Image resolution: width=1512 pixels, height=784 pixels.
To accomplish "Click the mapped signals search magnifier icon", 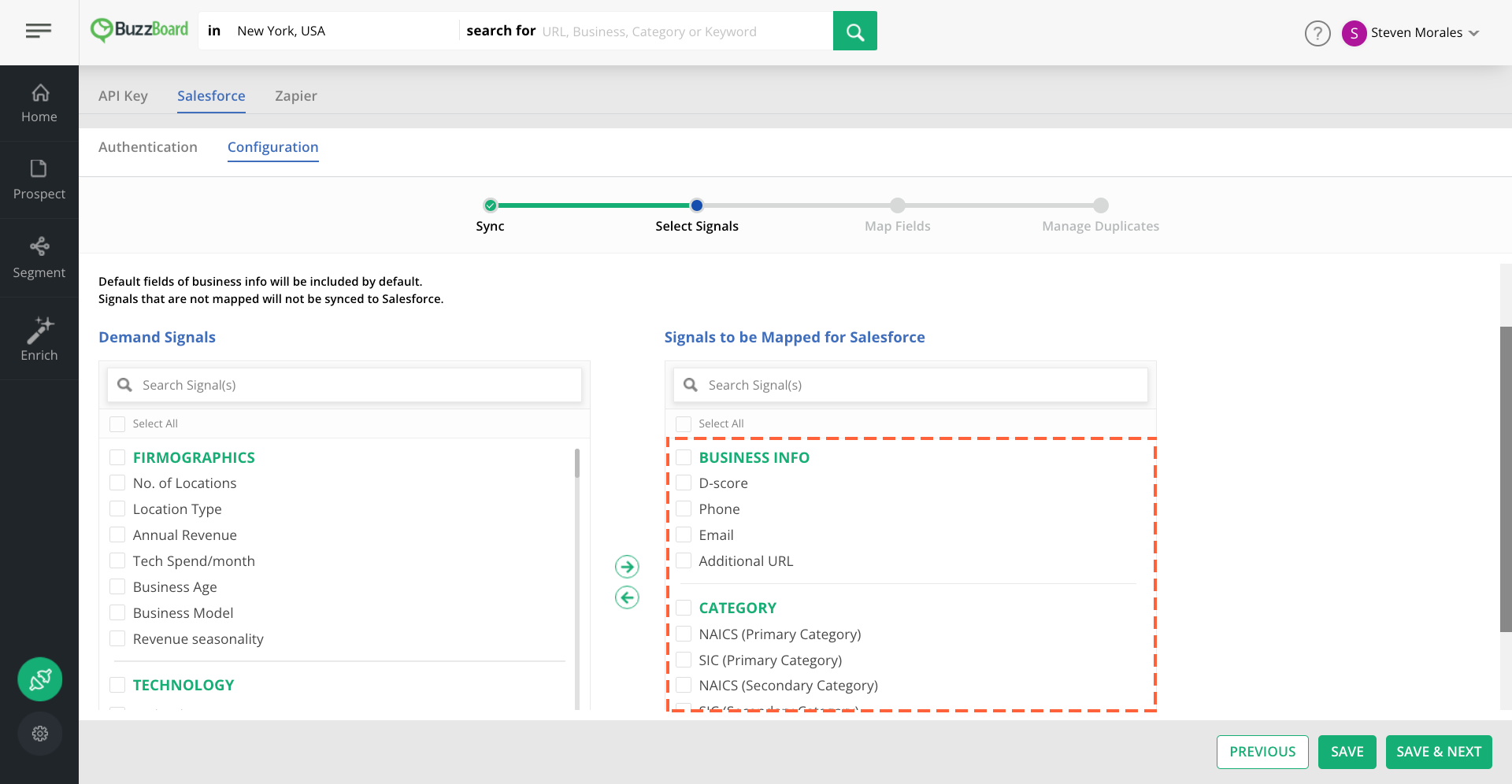I will point(691,385).
